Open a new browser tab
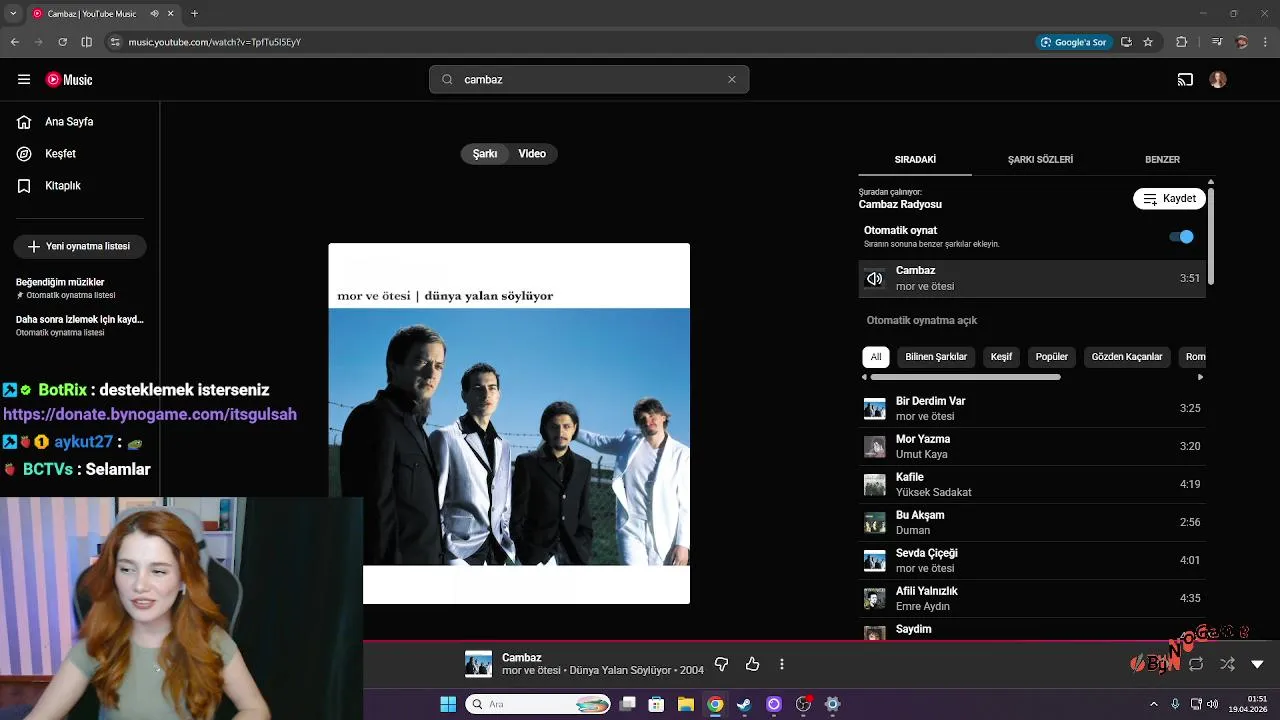Image resolution: width=1280 pixels, height=720 pixels. point(194,14)
